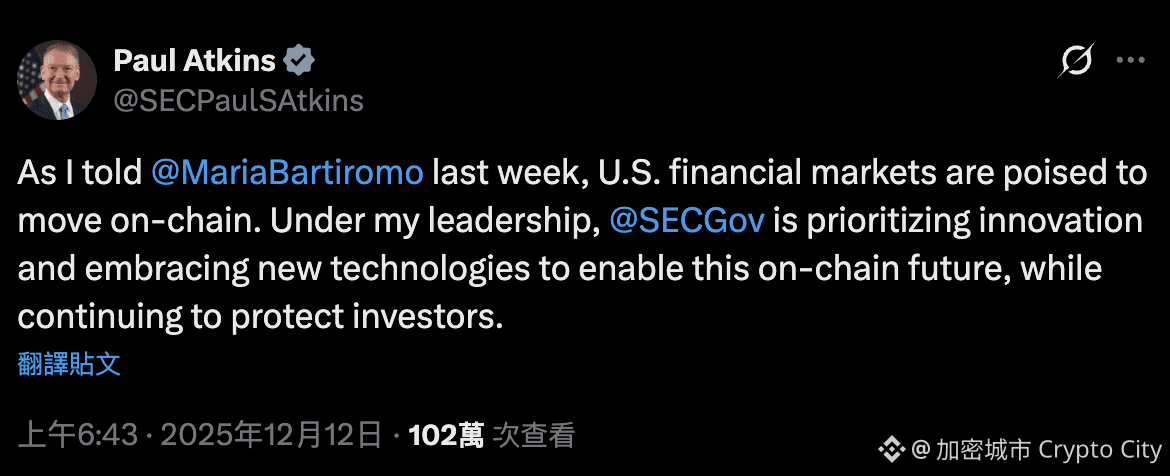This screenshot has height=476, width=1170.
Task: Click the Grok icon on the post
Action: pyautogui.click(x=1076, y=62)
